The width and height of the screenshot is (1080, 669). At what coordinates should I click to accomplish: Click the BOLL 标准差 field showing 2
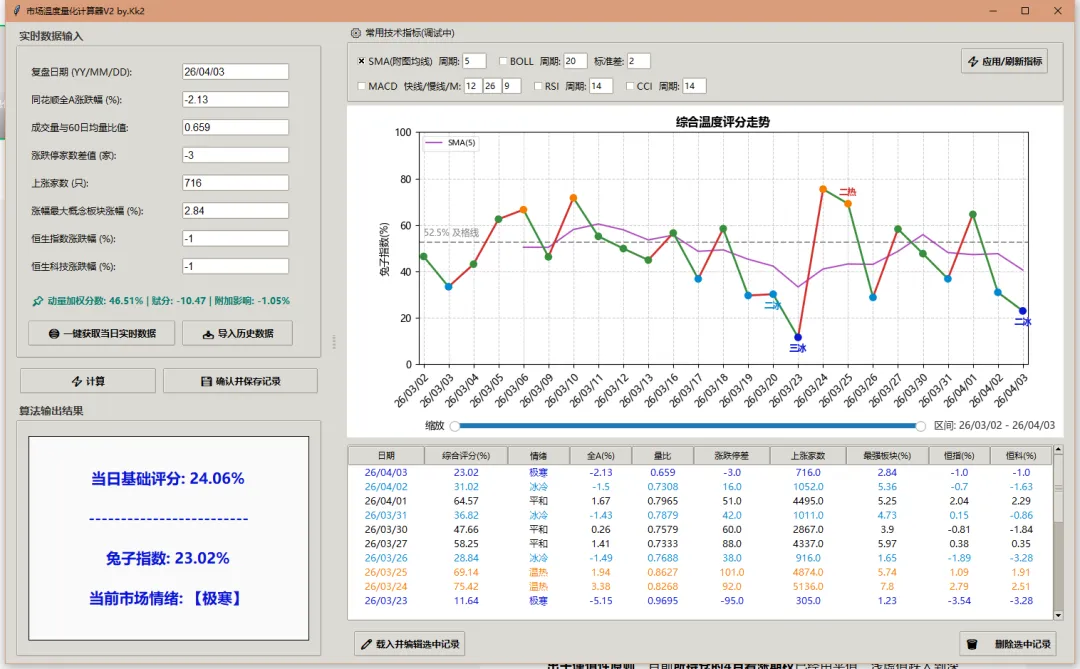(x=638, y=61)
